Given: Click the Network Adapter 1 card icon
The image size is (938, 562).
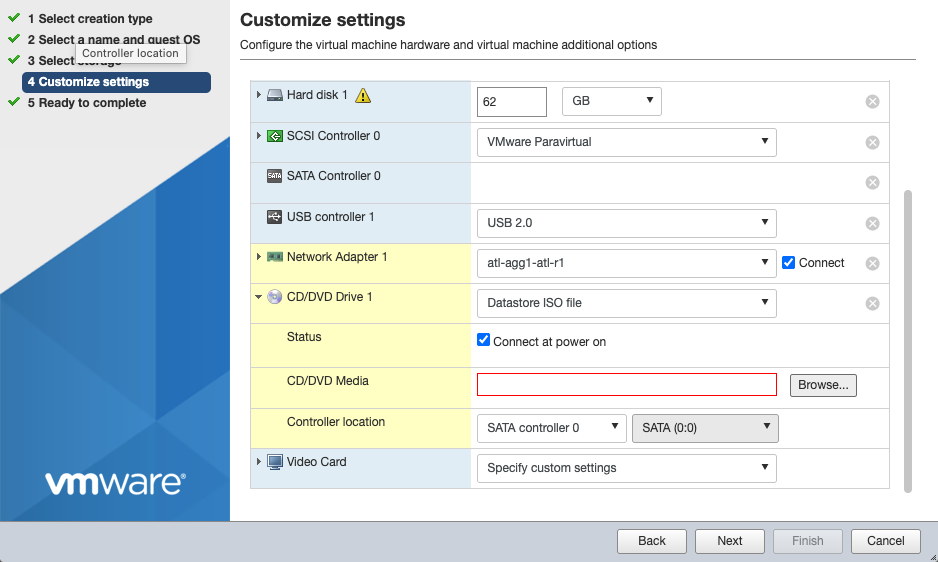Looking at the screenshot, I should coord(275,257).
